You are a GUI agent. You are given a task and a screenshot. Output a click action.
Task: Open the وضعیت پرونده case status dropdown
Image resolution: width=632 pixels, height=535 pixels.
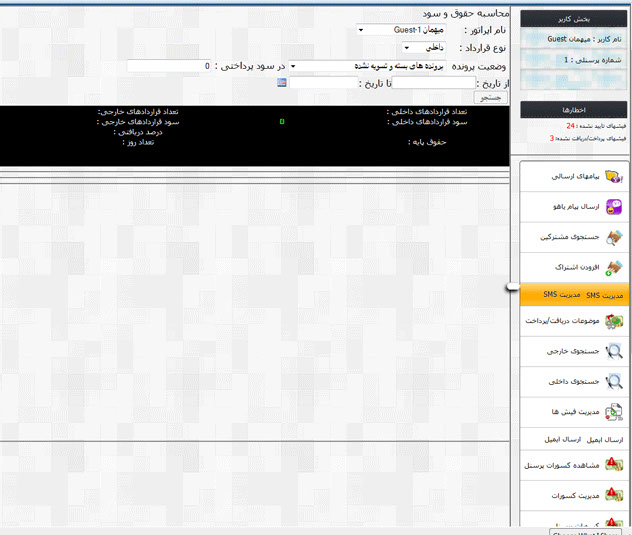point(367,66)
